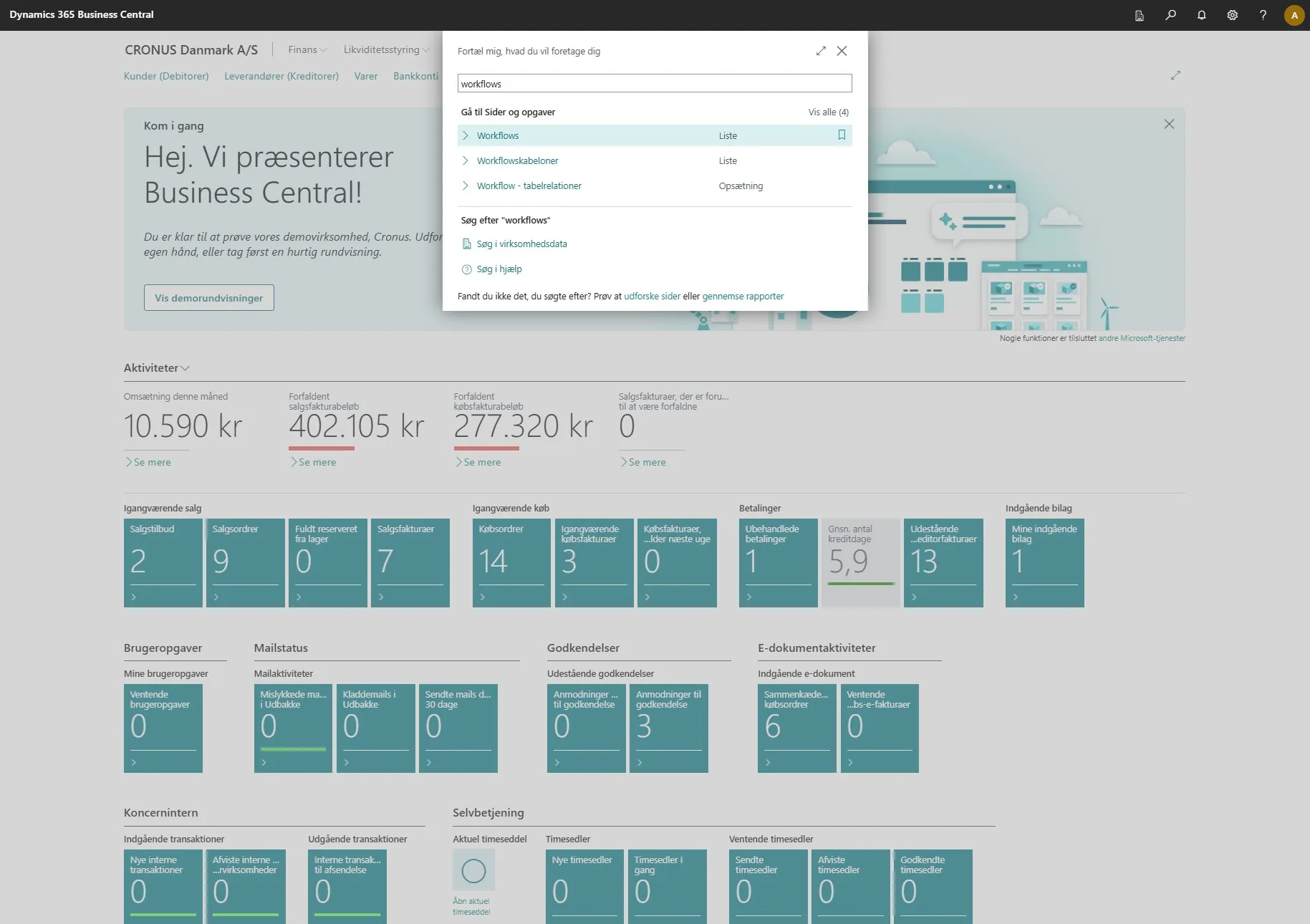Open the Åbn aktuel timeseddel circle icon
Screen dimensions: 1310x924
click(x=473, y=870)
